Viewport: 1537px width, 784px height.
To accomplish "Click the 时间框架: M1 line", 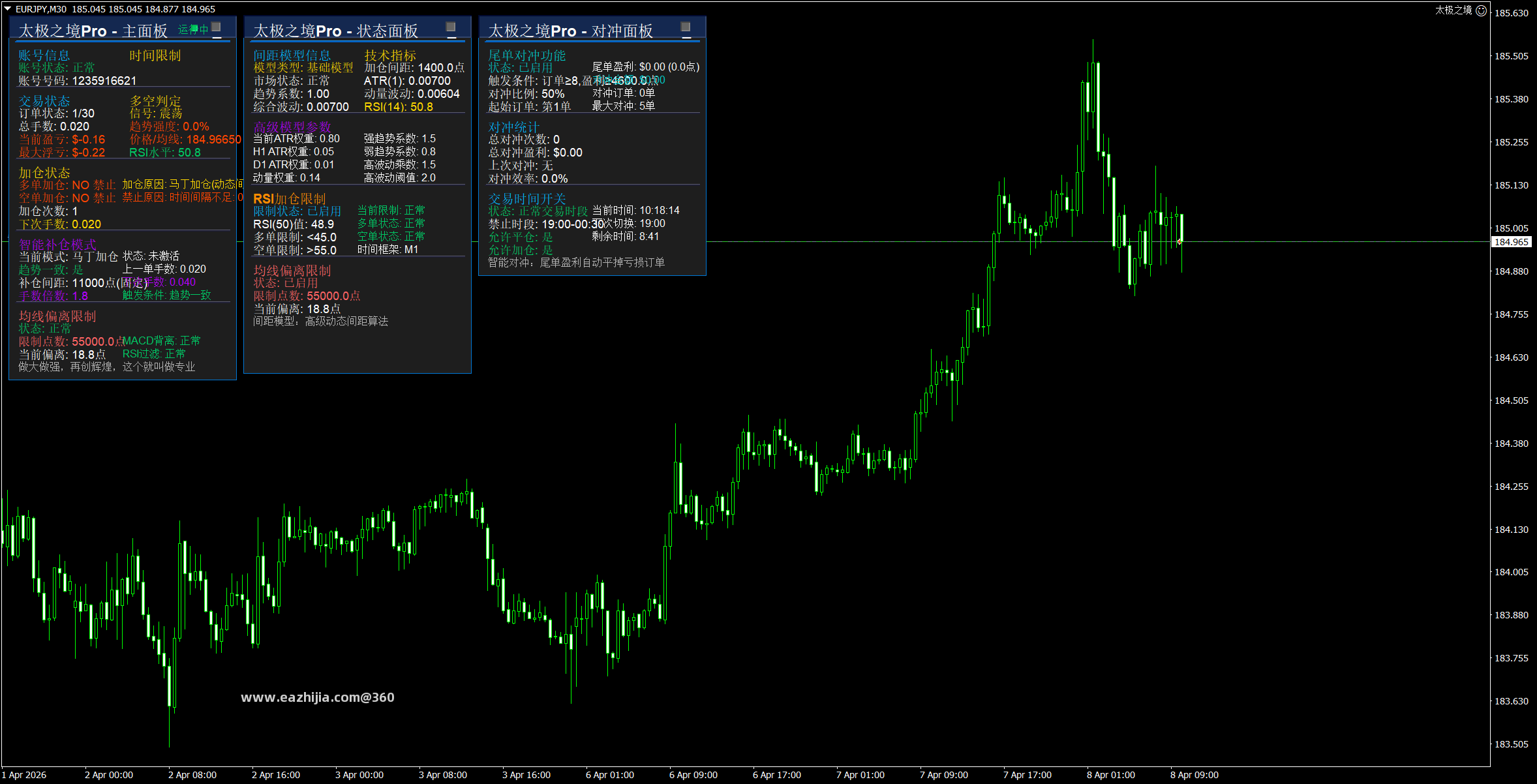I will (388, 249).
